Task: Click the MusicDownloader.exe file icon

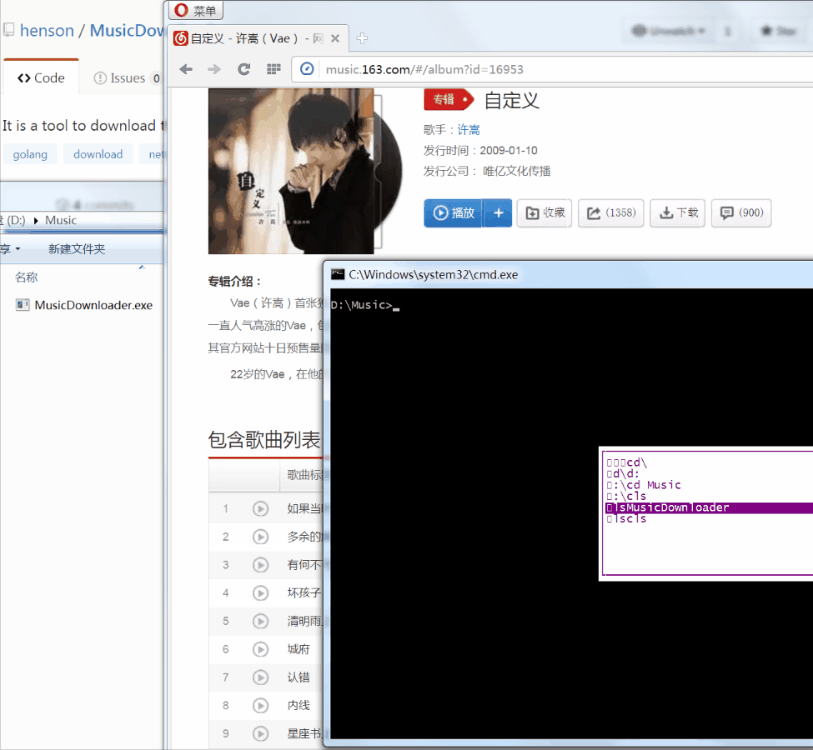Action: [22, 305]
